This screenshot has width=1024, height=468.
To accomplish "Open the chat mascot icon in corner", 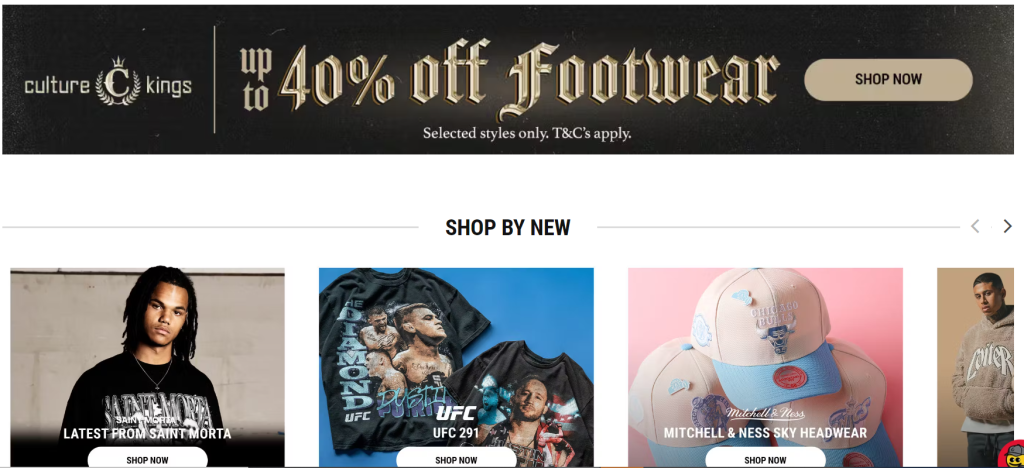I will [x=1013, y=454].
